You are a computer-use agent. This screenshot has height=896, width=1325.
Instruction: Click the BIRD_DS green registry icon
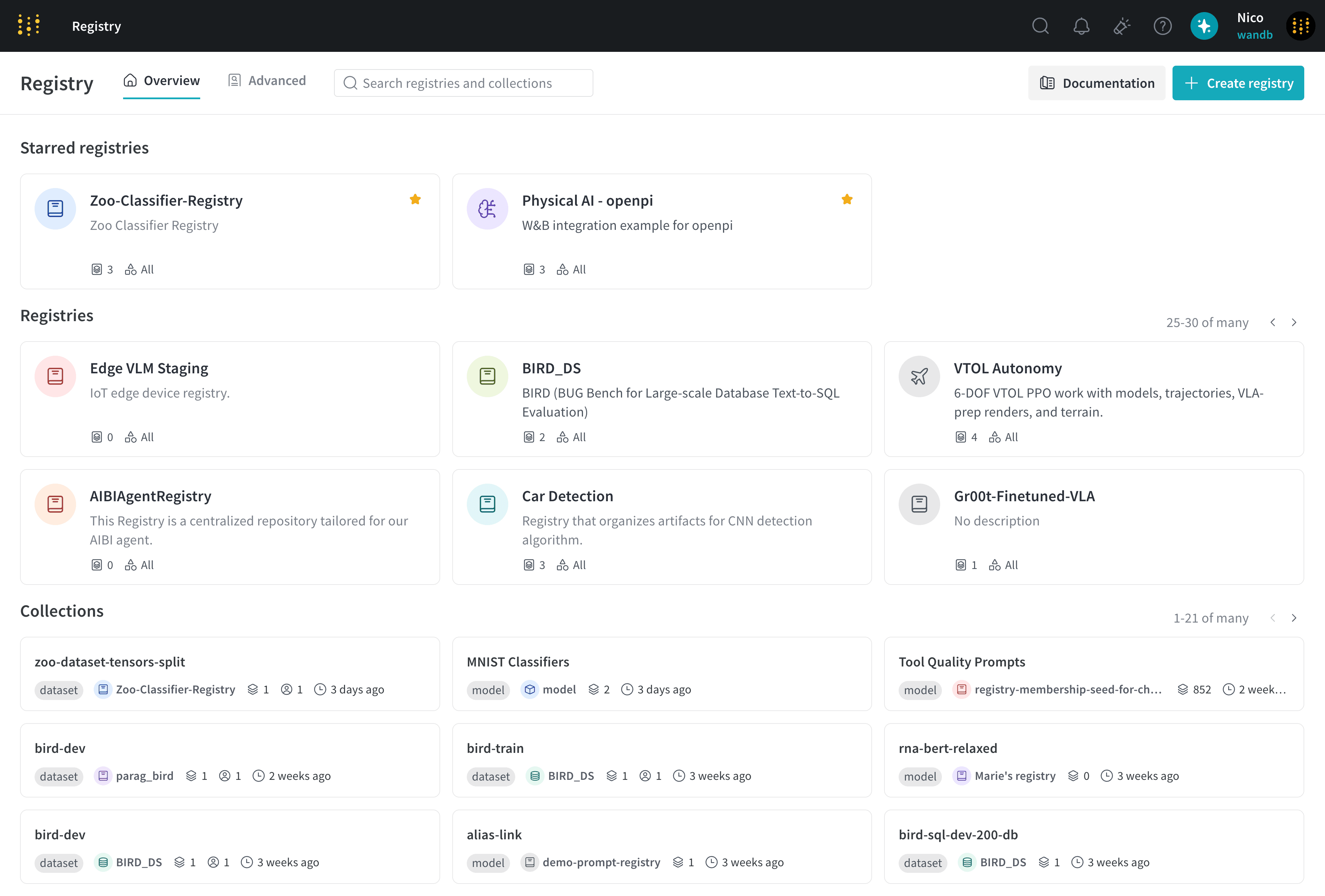pos(488,376)
